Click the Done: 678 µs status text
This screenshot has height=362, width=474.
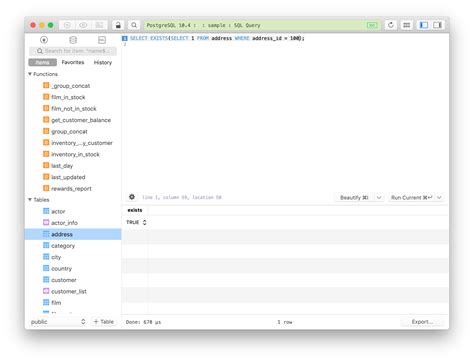(143, 322)
